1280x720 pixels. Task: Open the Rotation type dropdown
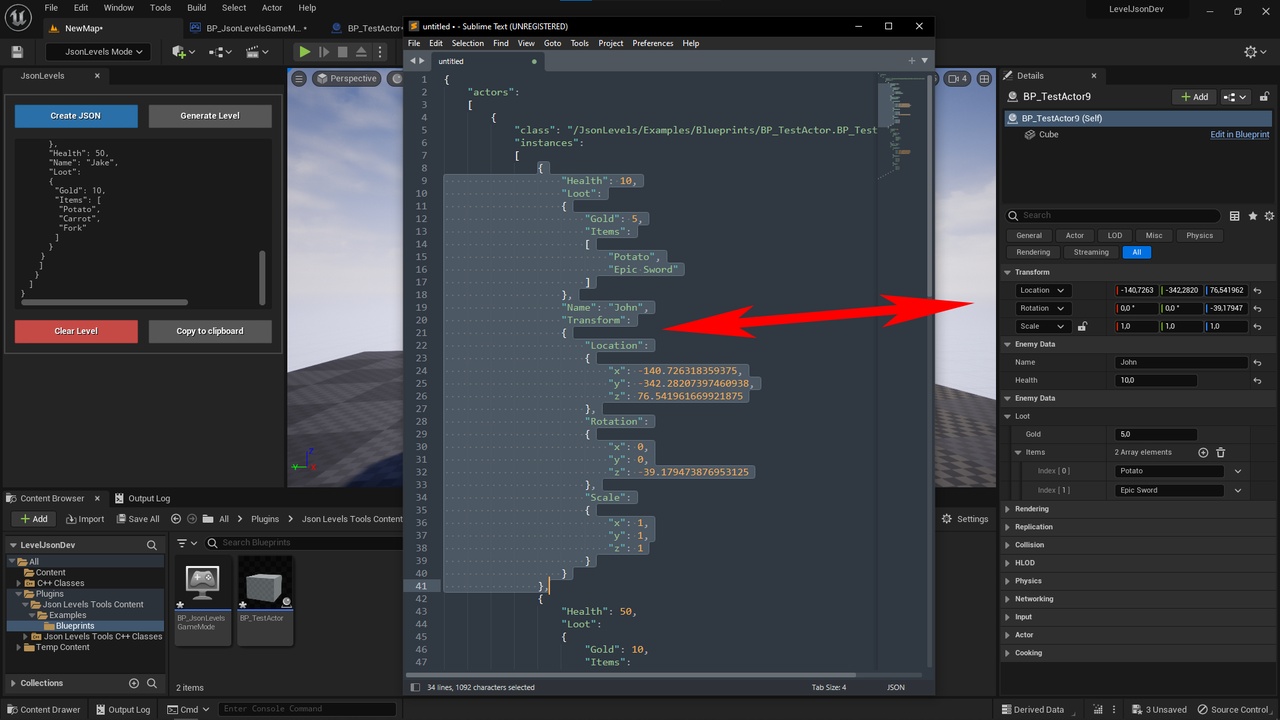[x=1041, y=309]
